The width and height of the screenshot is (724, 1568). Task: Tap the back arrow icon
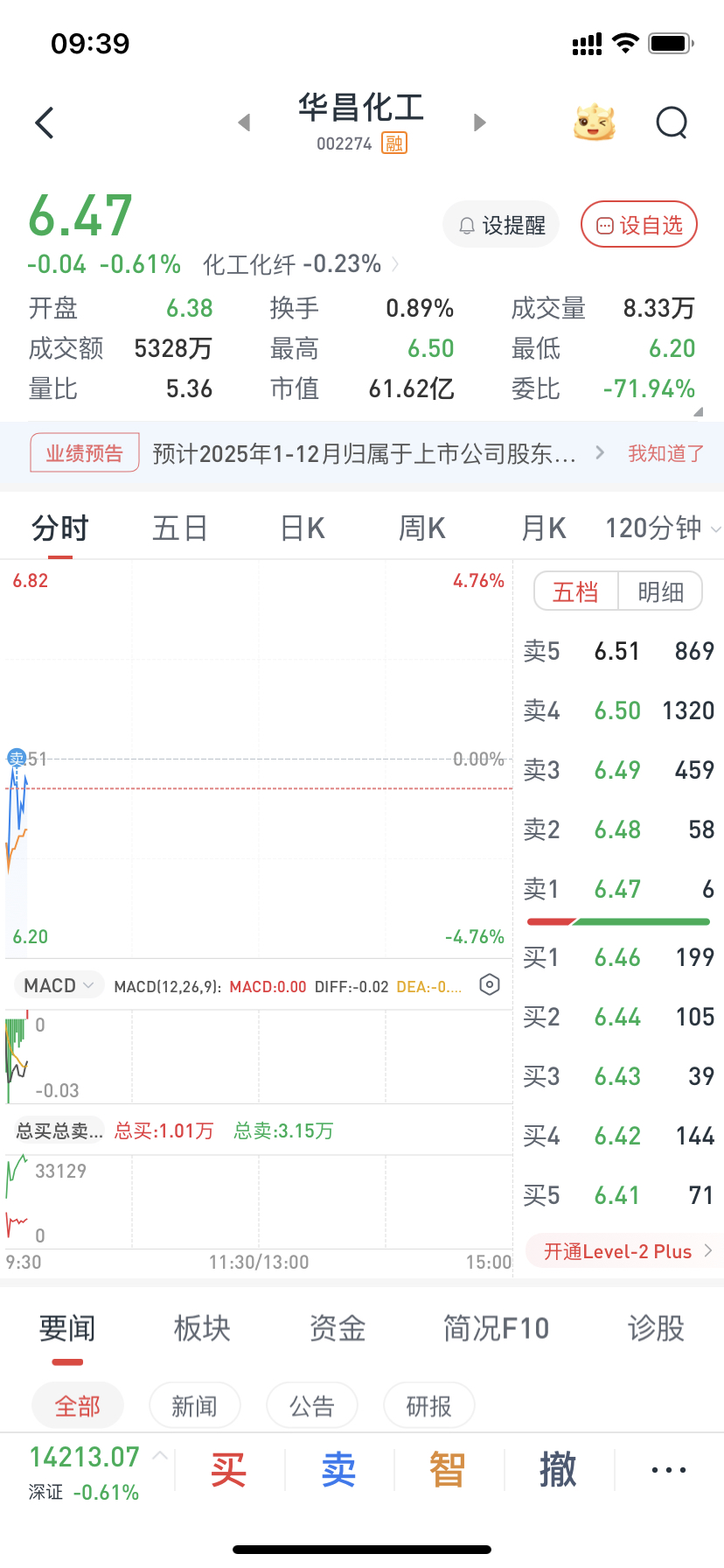coord(45,123)
